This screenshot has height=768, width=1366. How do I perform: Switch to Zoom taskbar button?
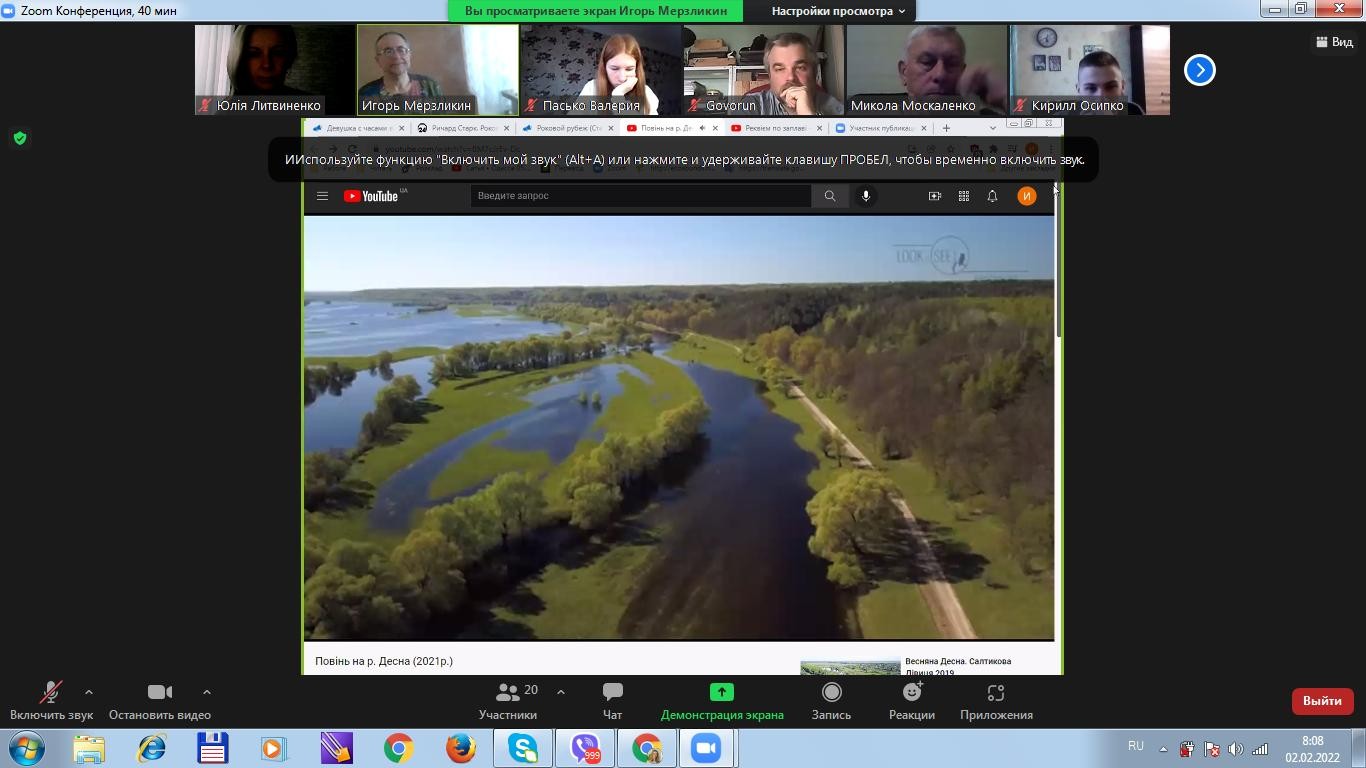click(707, 748)
